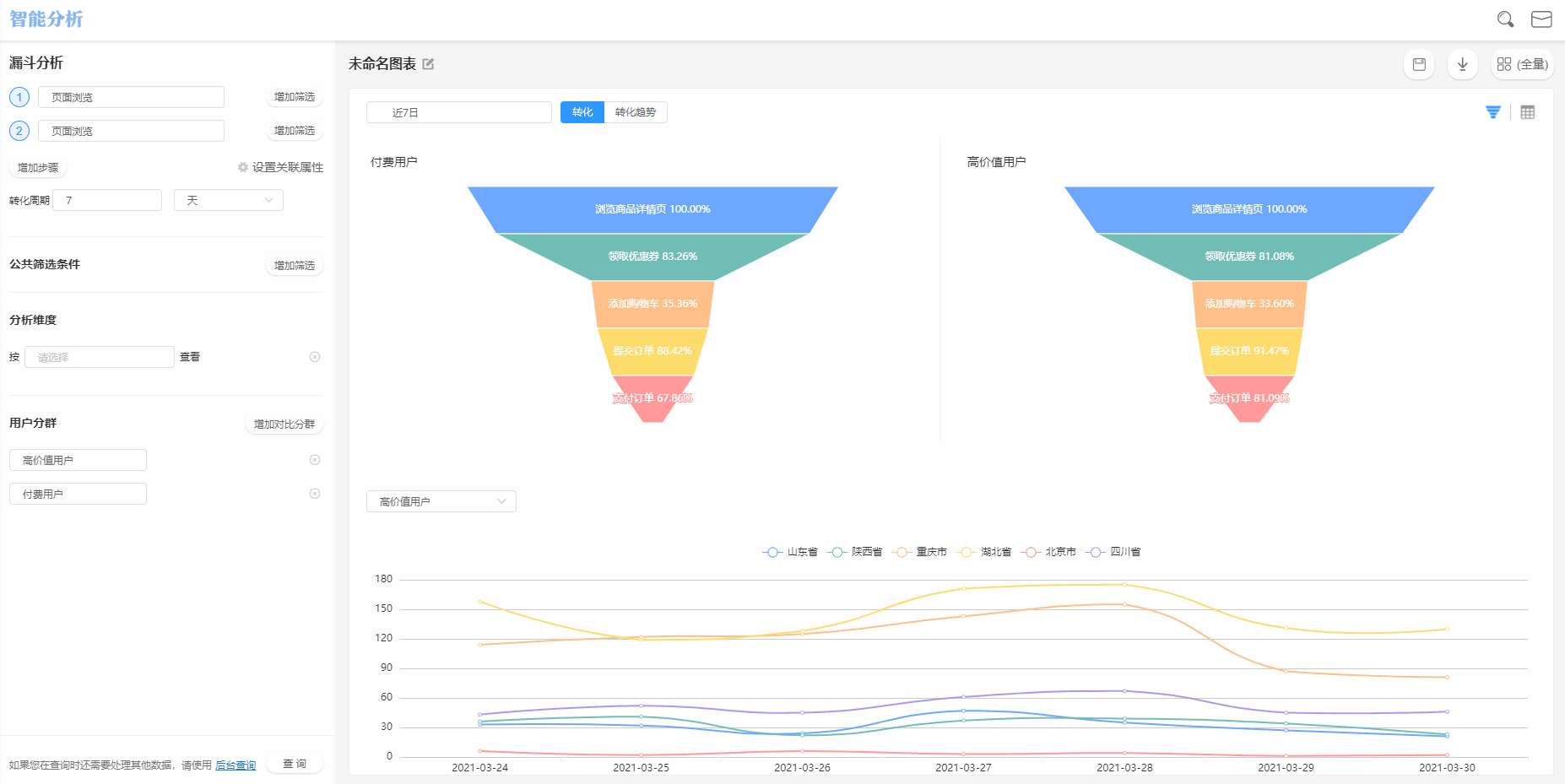
Task: Click 增加筛选 for step 1
Action: 295,97
